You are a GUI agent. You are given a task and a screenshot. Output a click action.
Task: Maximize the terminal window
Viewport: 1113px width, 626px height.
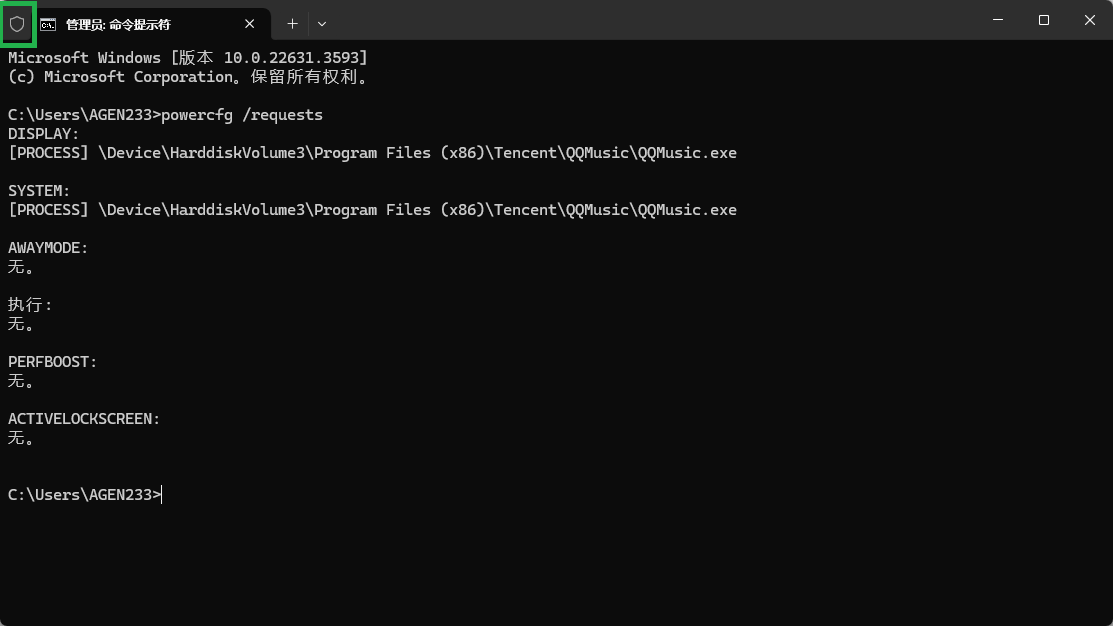click(1044, 20)
